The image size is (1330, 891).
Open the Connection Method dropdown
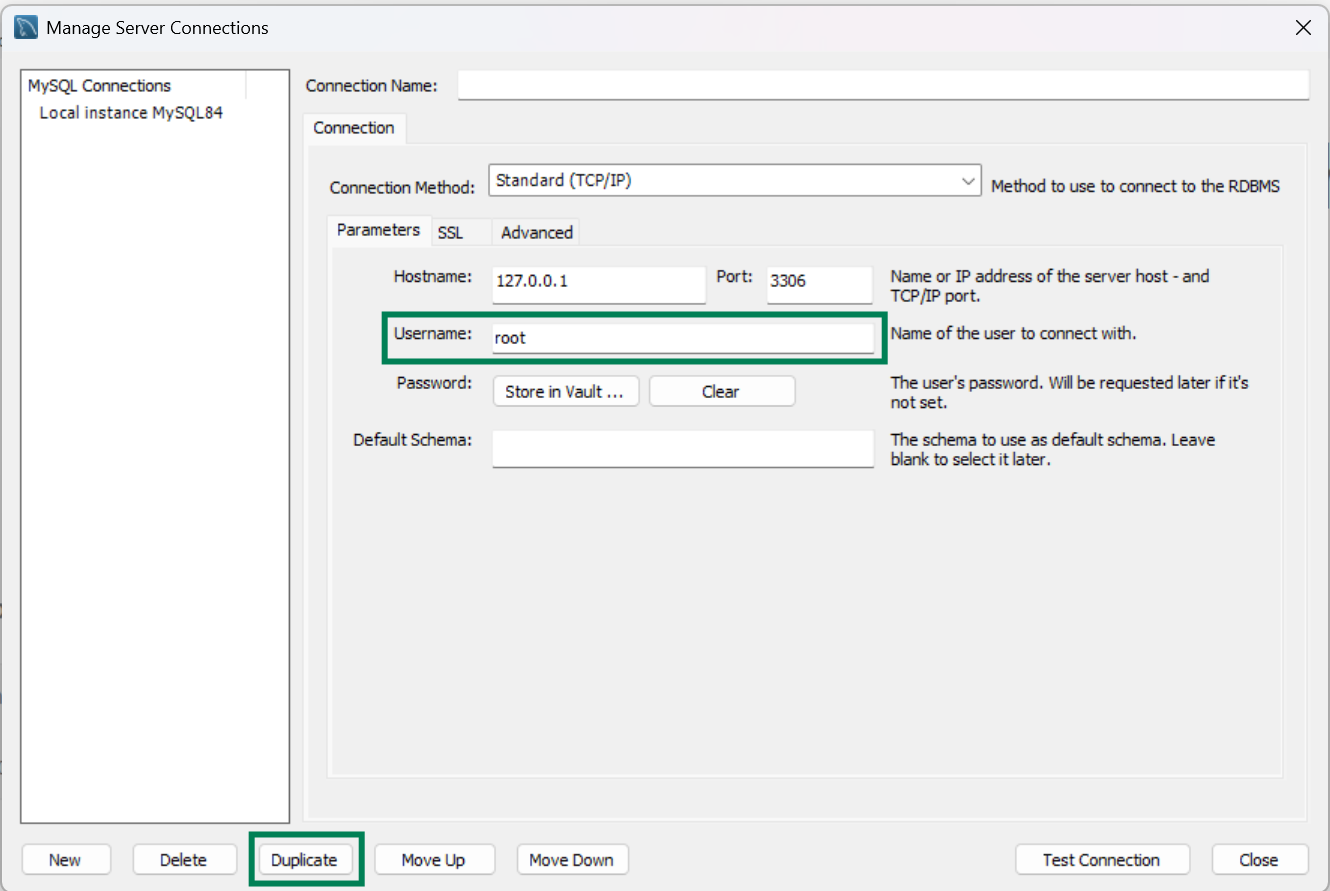[734, 182]
